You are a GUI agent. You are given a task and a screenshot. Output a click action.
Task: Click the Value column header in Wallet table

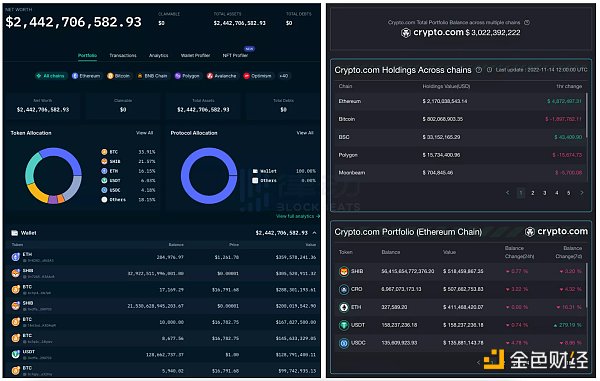click(x=311, y=244)
